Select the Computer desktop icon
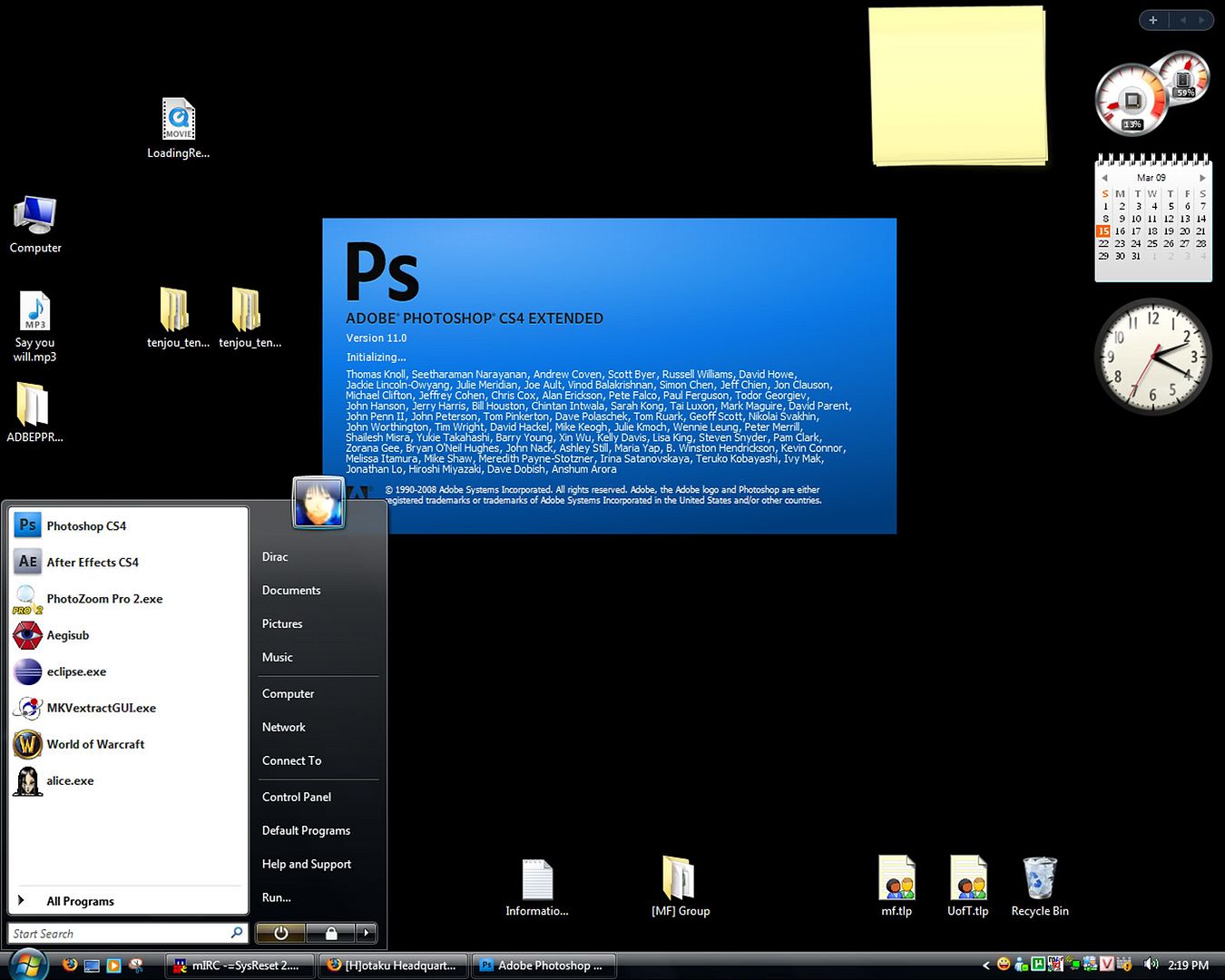The image size is (1225, 980). click(x=35, y=224)
